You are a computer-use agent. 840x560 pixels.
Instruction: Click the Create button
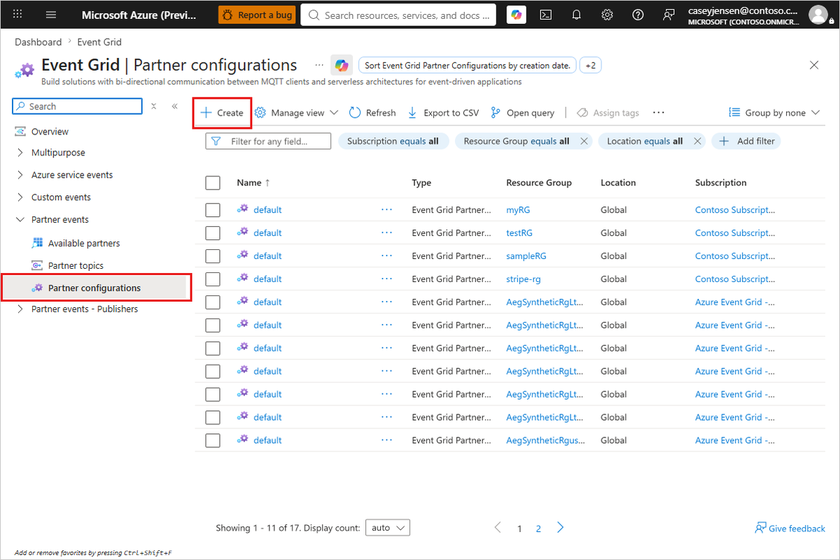click(222, 113)
